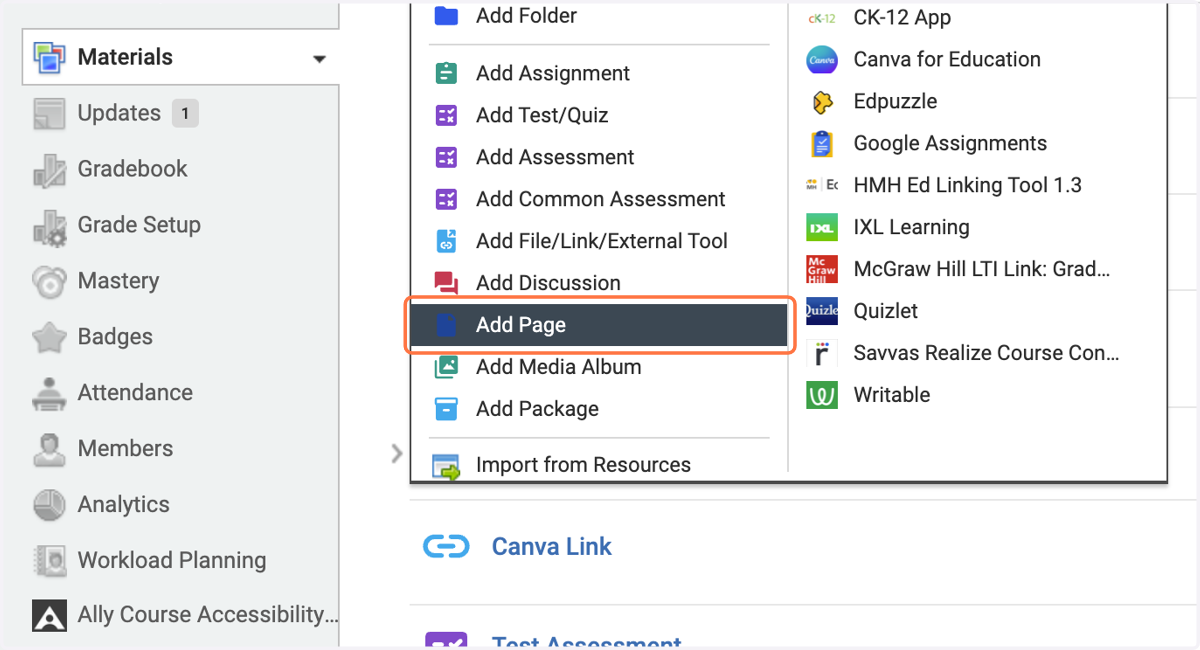Open the Canva Link material
Viewport: 1200px width, 650px height.
[x=551, y=547]
